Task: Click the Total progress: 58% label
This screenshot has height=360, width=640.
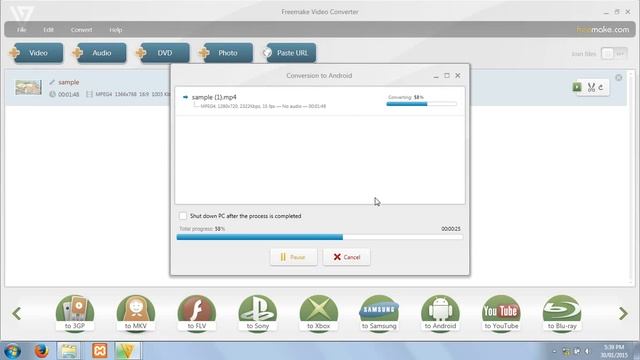Action: (202, 229)
